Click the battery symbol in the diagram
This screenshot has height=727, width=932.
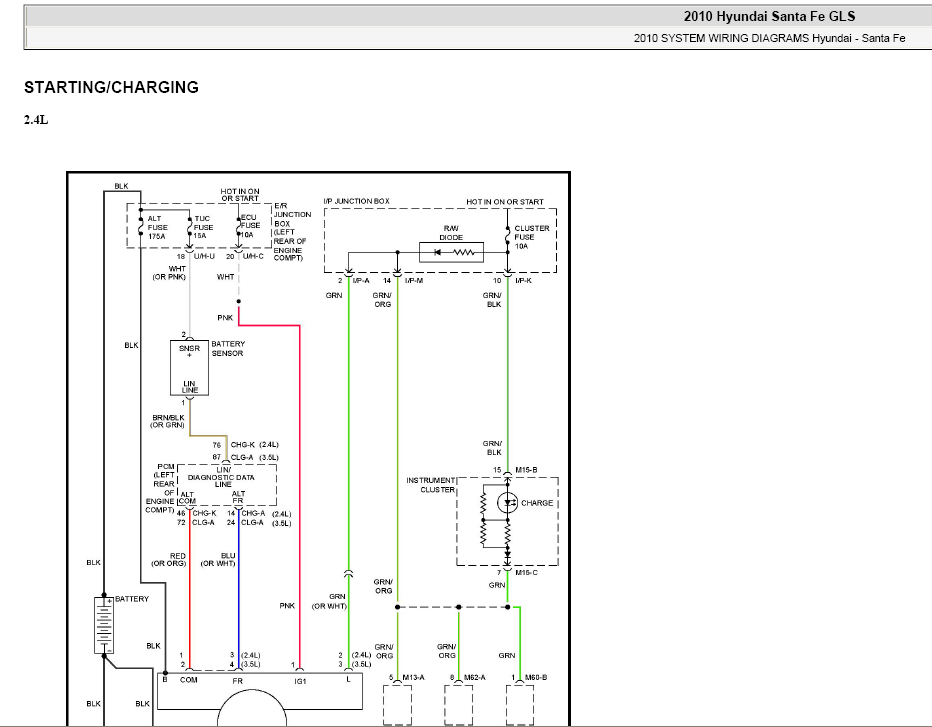(x=104, y=625)
